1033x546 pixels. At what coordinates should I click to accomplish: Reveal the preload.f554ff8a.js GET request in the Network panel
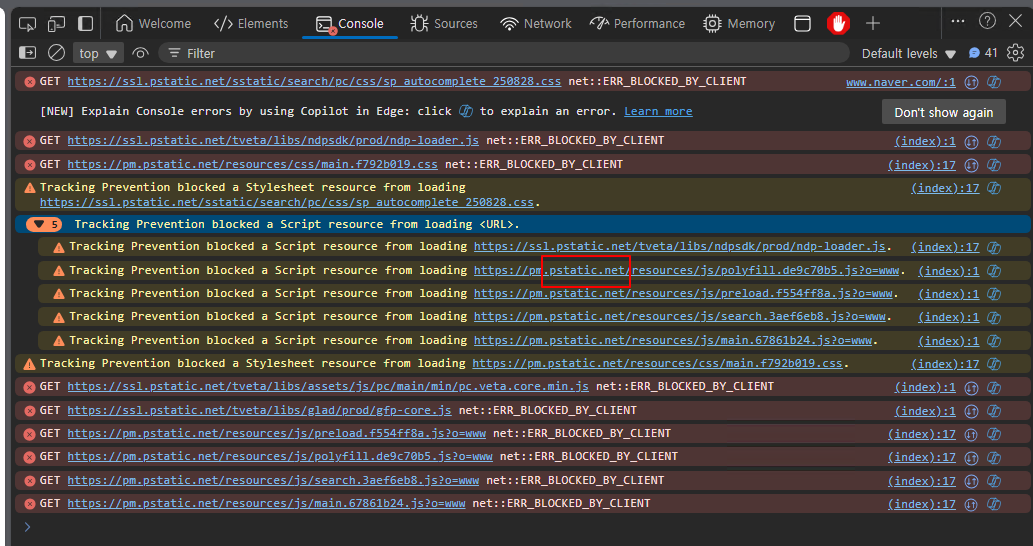(971, 434)
